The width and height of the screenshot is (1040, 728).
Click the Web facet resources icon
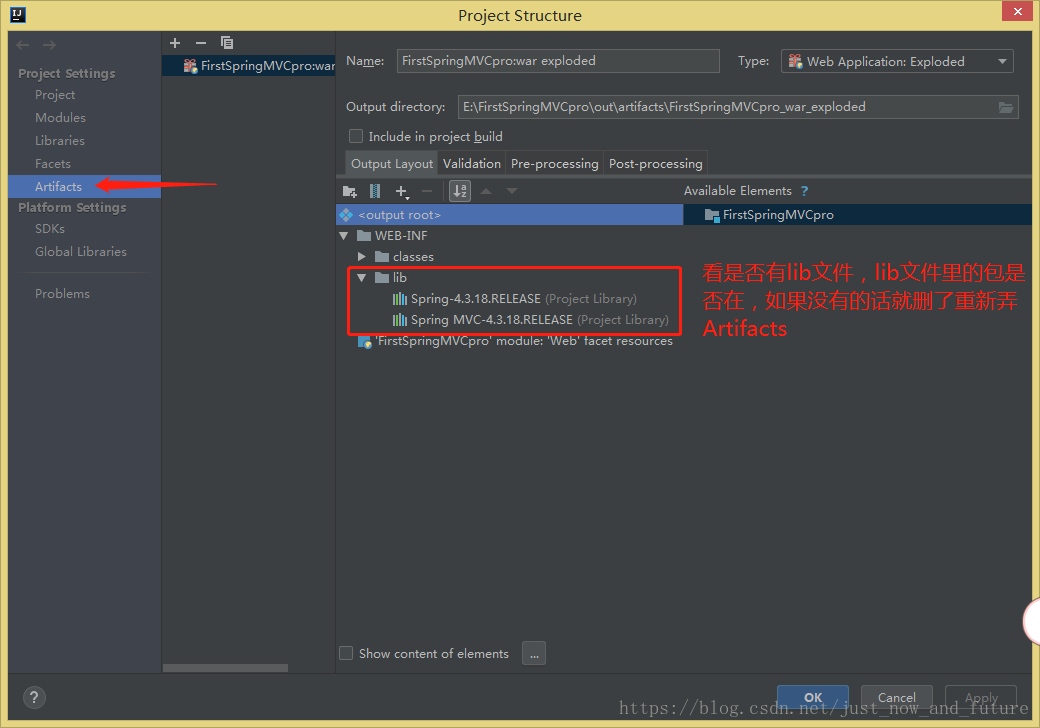click(x=364, y=341)
